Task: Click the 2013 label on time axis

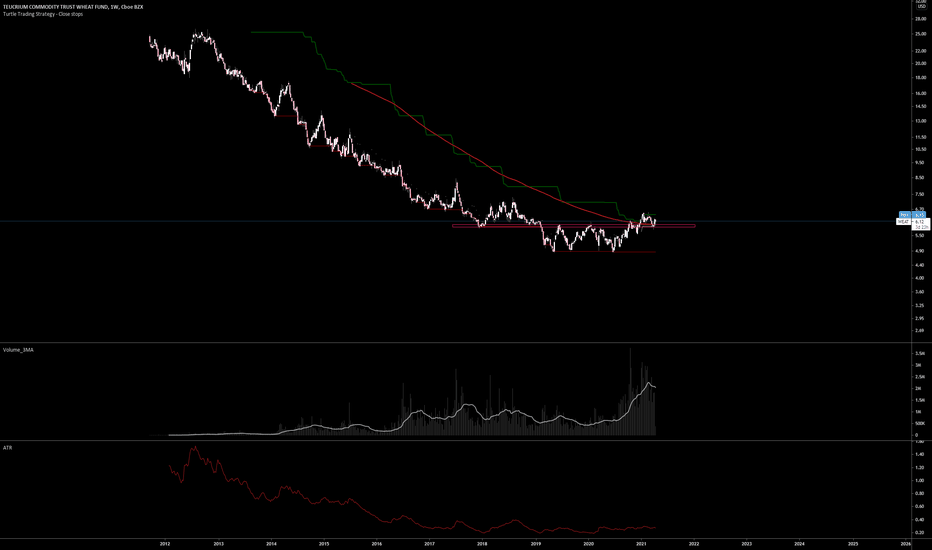Action: coord(218,543)
